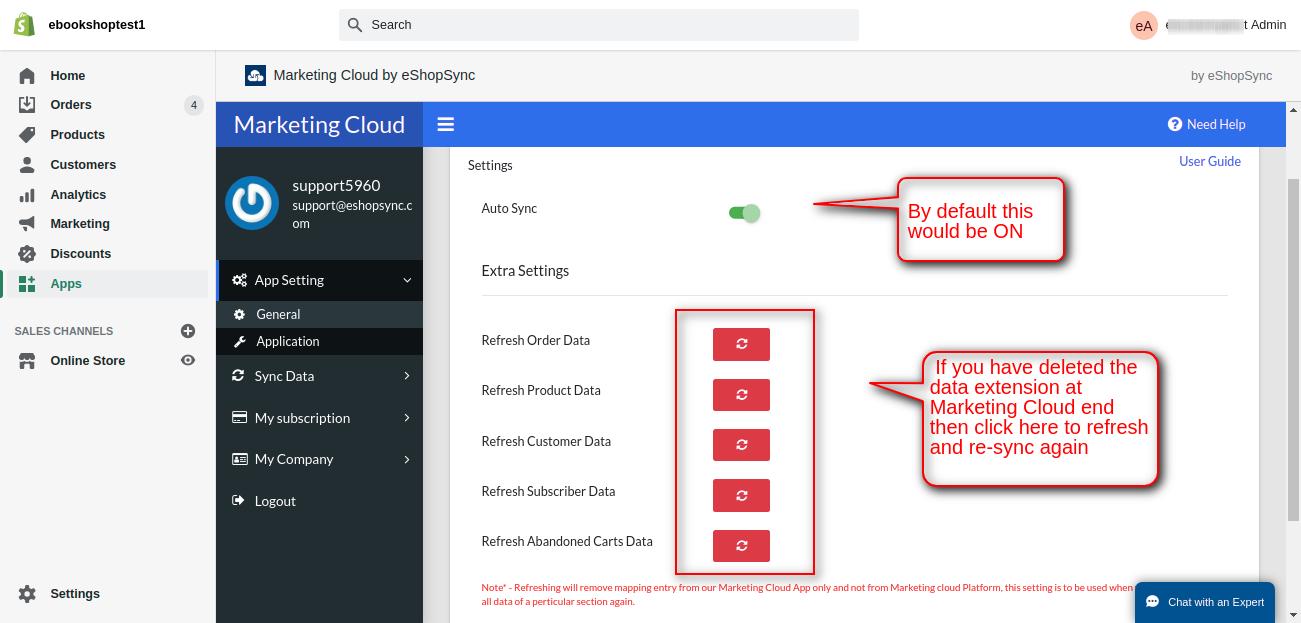
Task: Refresh Subscriber Data
Action: 741,495
